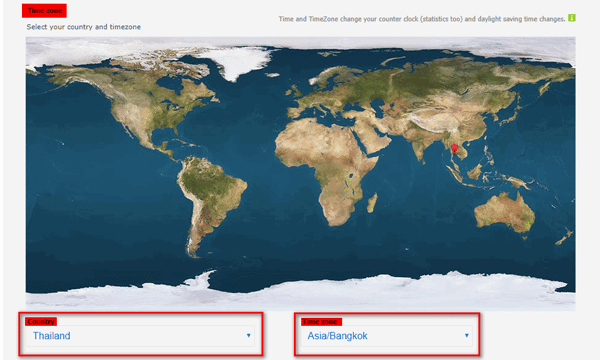Click on Madagascar island on the map
The image size is (600, 360).
372,203
